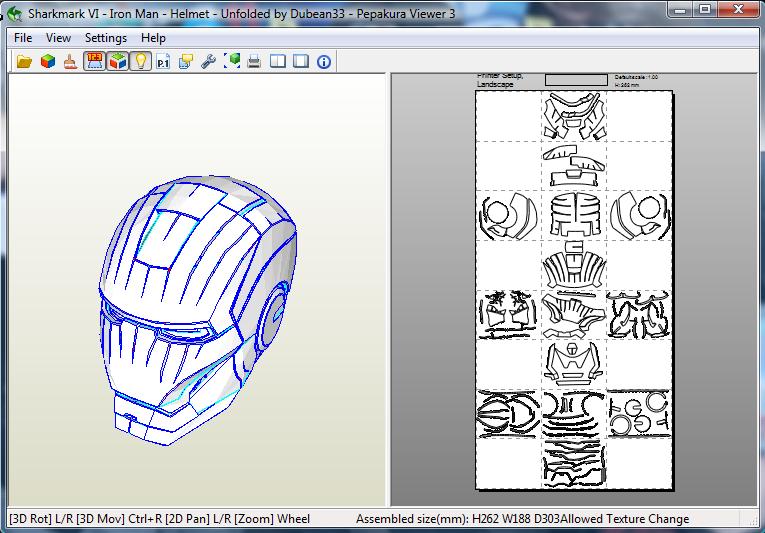Click 'Allowed Texture Change' status text

coord(625,519)
